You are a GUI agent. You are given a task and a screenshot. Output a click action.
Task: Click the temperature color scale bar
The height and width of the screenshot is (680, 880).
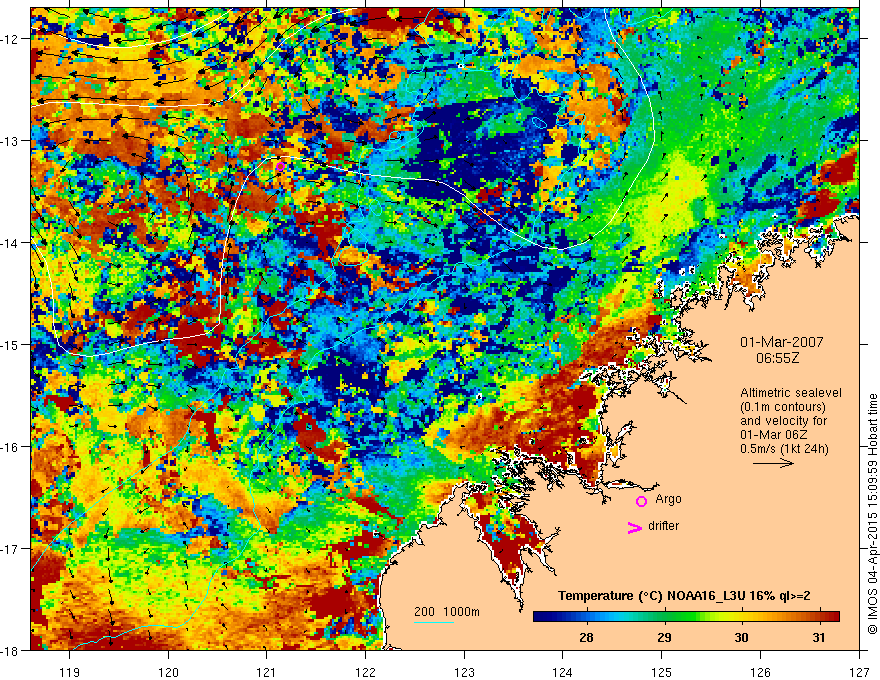click(x=686, y=616)
